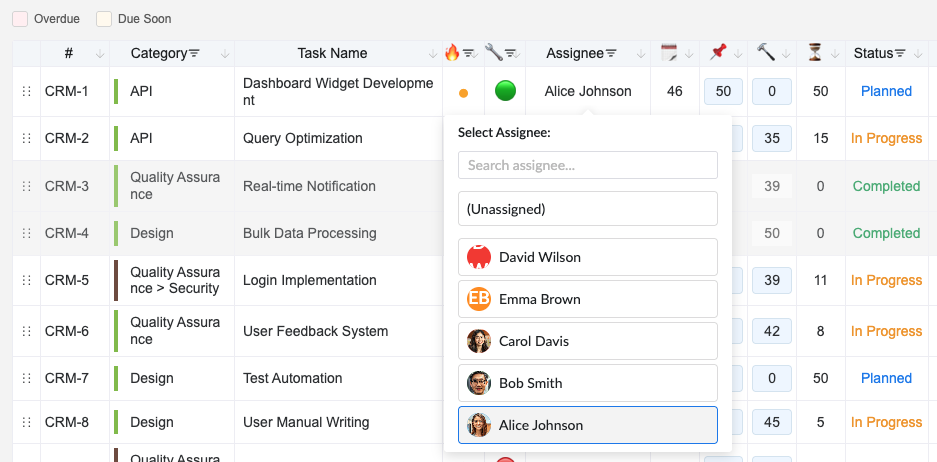This screenshot has width=937, height=462.
Task: Open the Planned status of CRM-1
Action: (886, 91)
